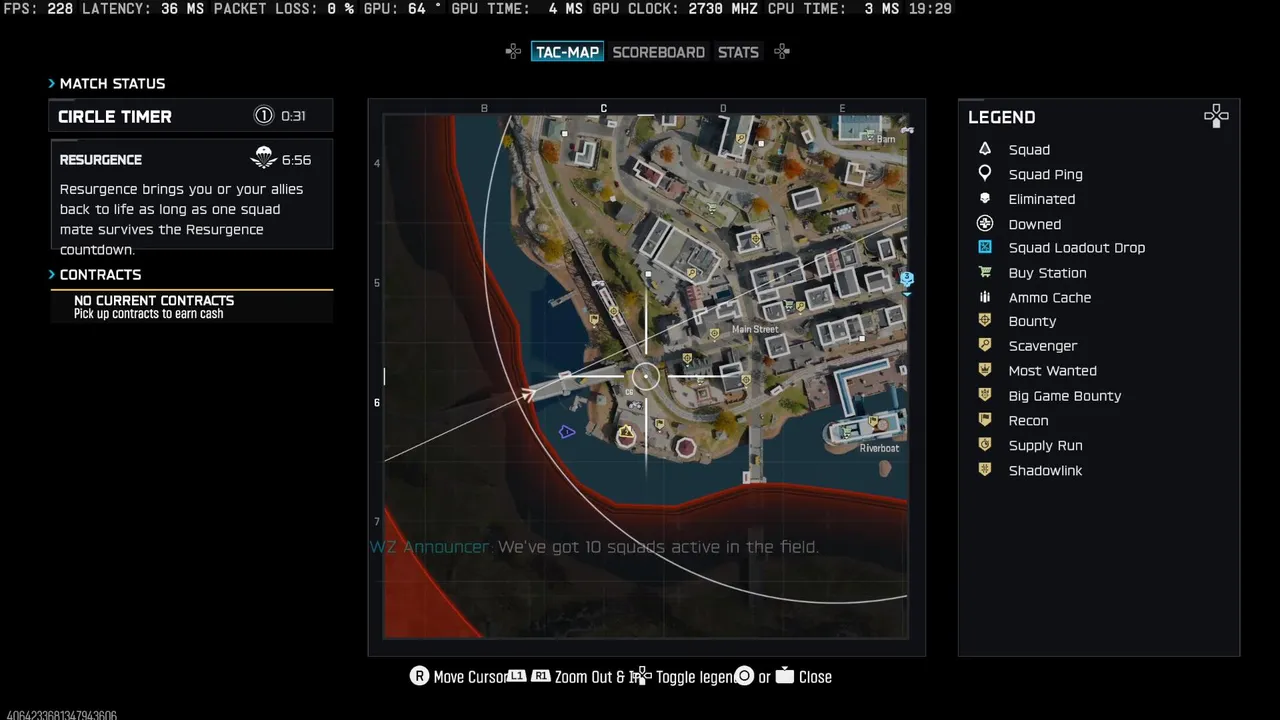Click the Most Wanted legend icon
The height and width of the screenshot is (720, 1280).
[x=985, y=370]
